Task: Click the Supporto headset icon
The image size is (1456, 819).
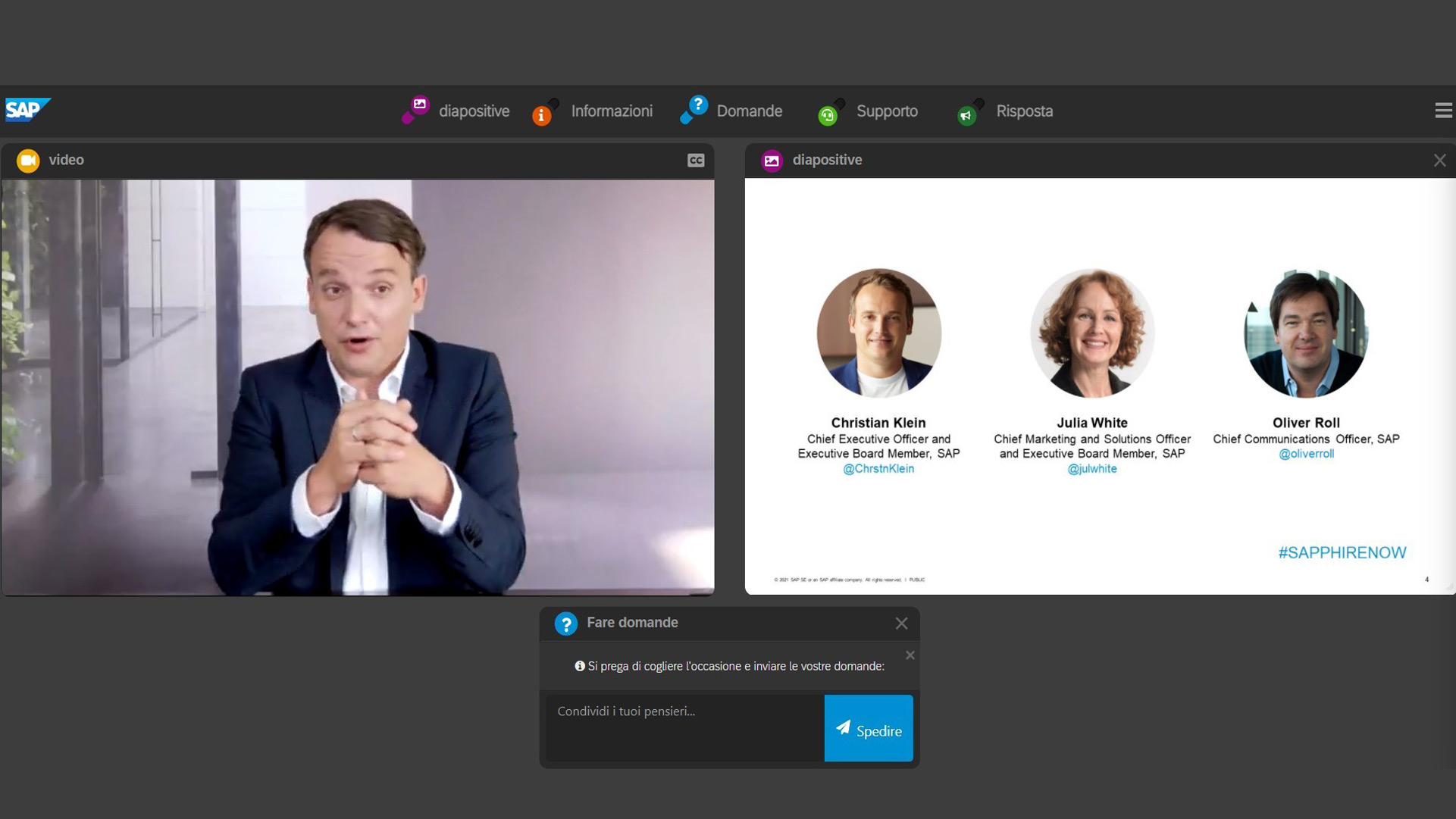Action: click(828, 115)
